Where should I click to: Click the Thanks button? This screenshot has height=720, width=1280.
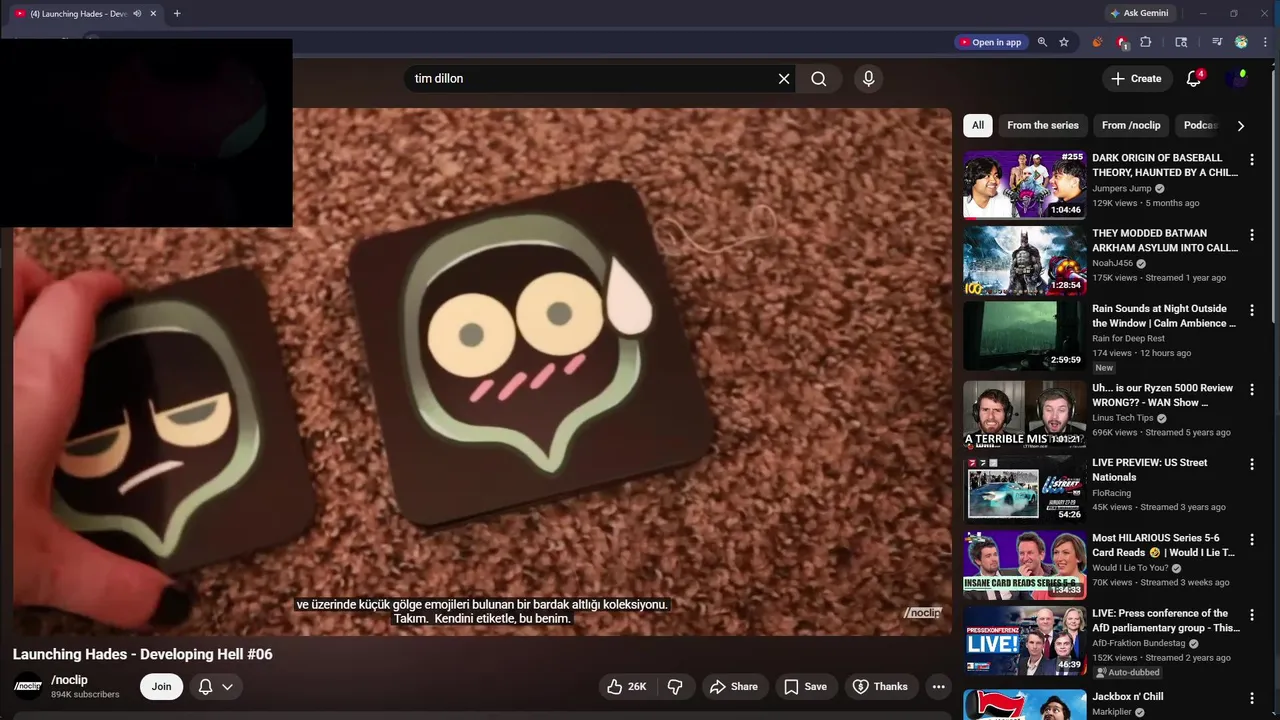pyautogui.click(x=880, y=686)
